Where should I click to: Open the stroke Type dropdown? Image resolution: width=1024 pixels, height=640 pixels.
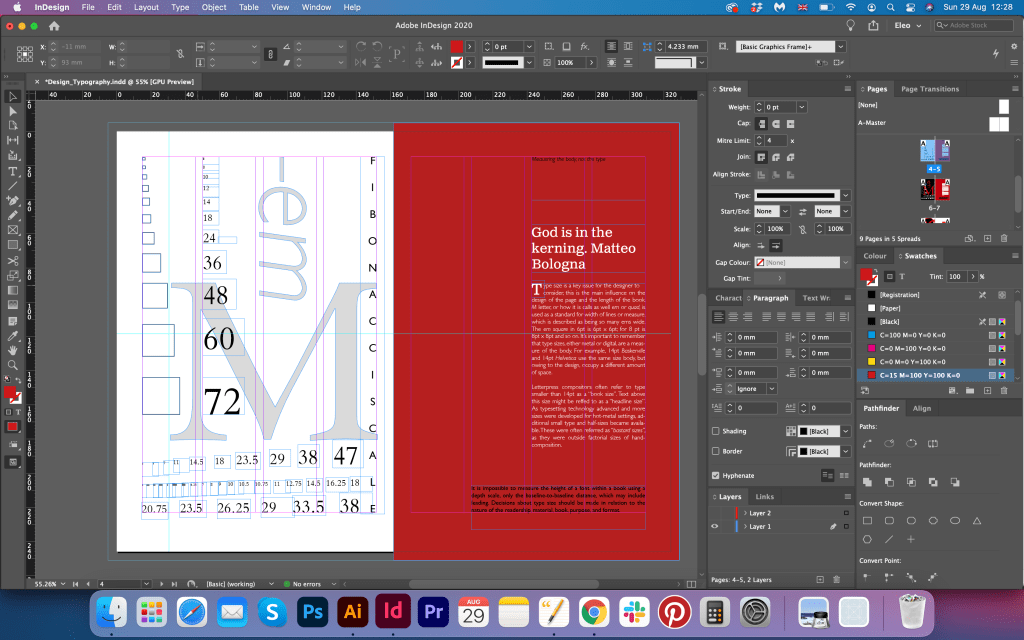tap(845, 195)
